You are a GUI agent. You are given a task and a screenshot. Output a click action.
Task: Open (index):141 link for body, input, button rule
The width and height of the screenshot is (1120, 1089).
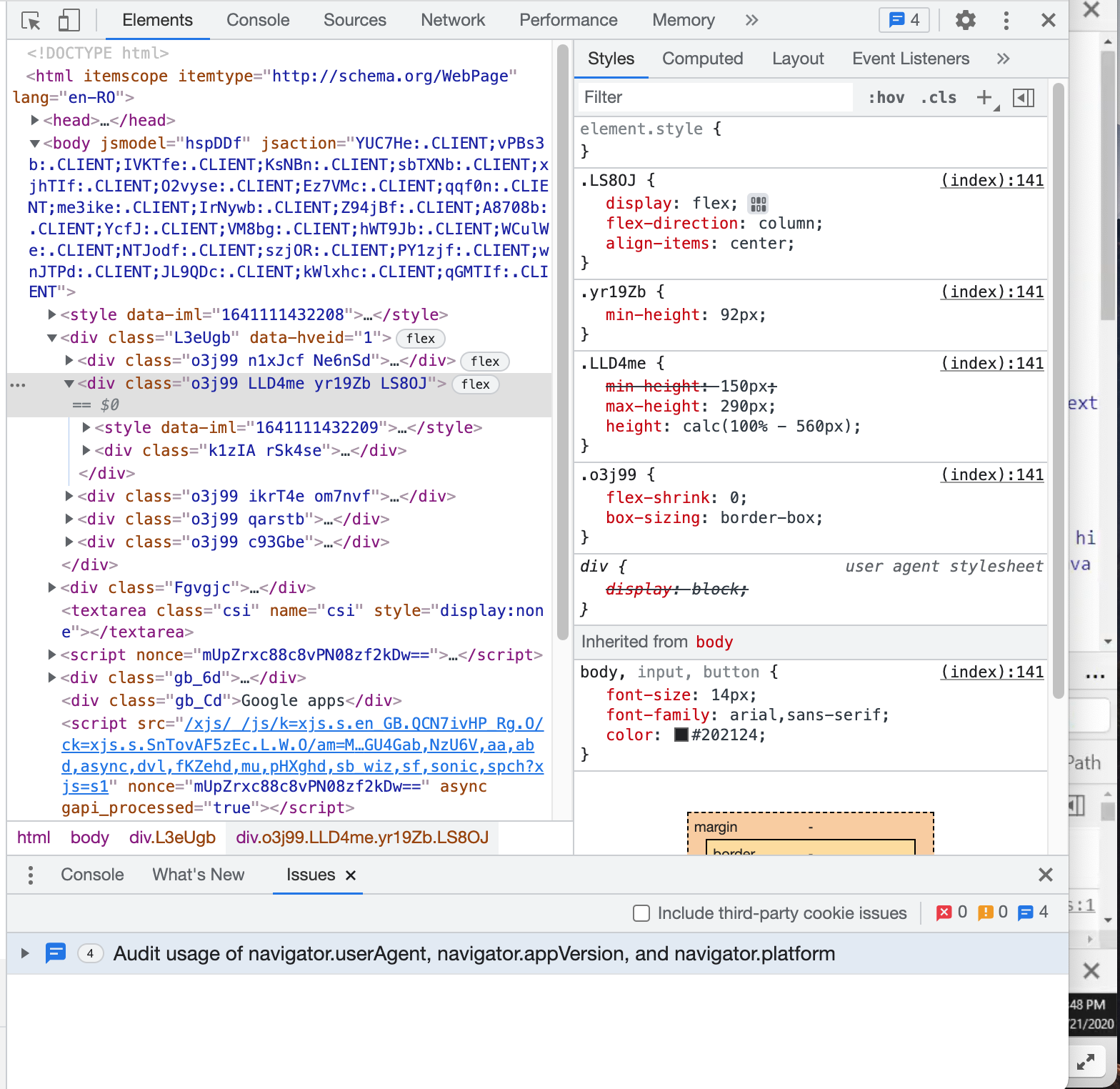pyautogui.click(x=992, y=672)
